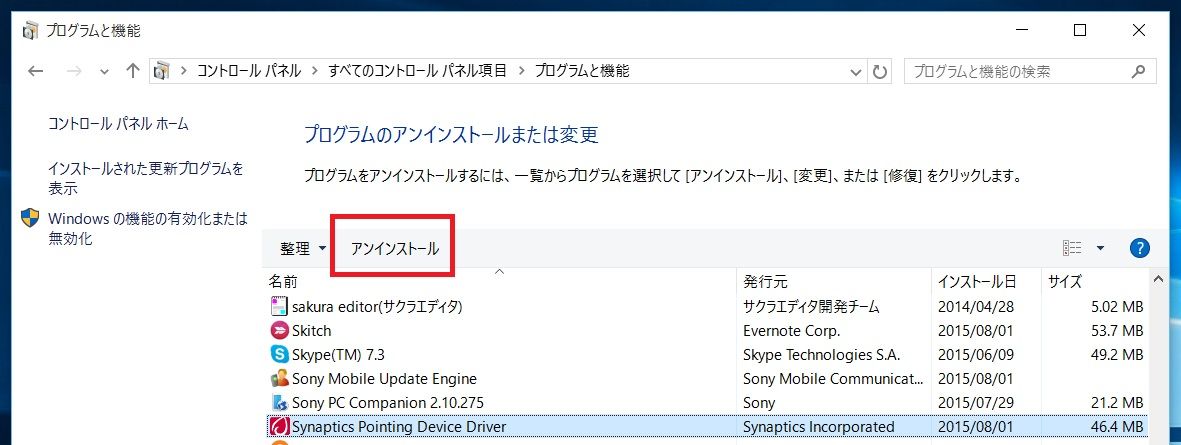1181x445 pixels.
Task: Select すべてのコントロール パネル項目 breadcrumb
Action: [x=417, y=72]
